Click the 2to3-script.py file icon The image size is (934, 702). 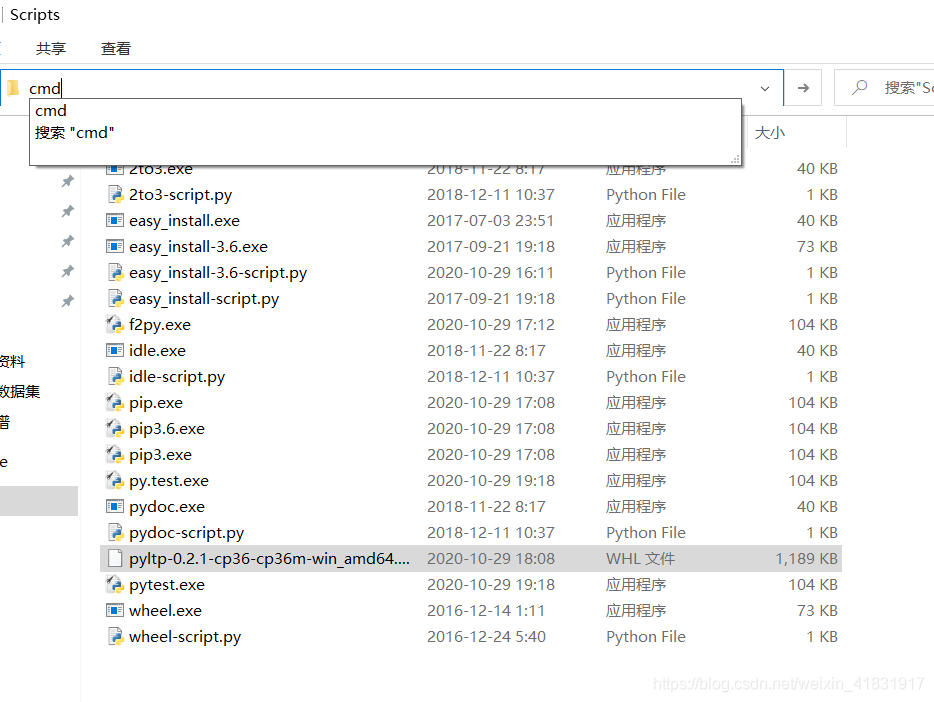click(115, 195)
